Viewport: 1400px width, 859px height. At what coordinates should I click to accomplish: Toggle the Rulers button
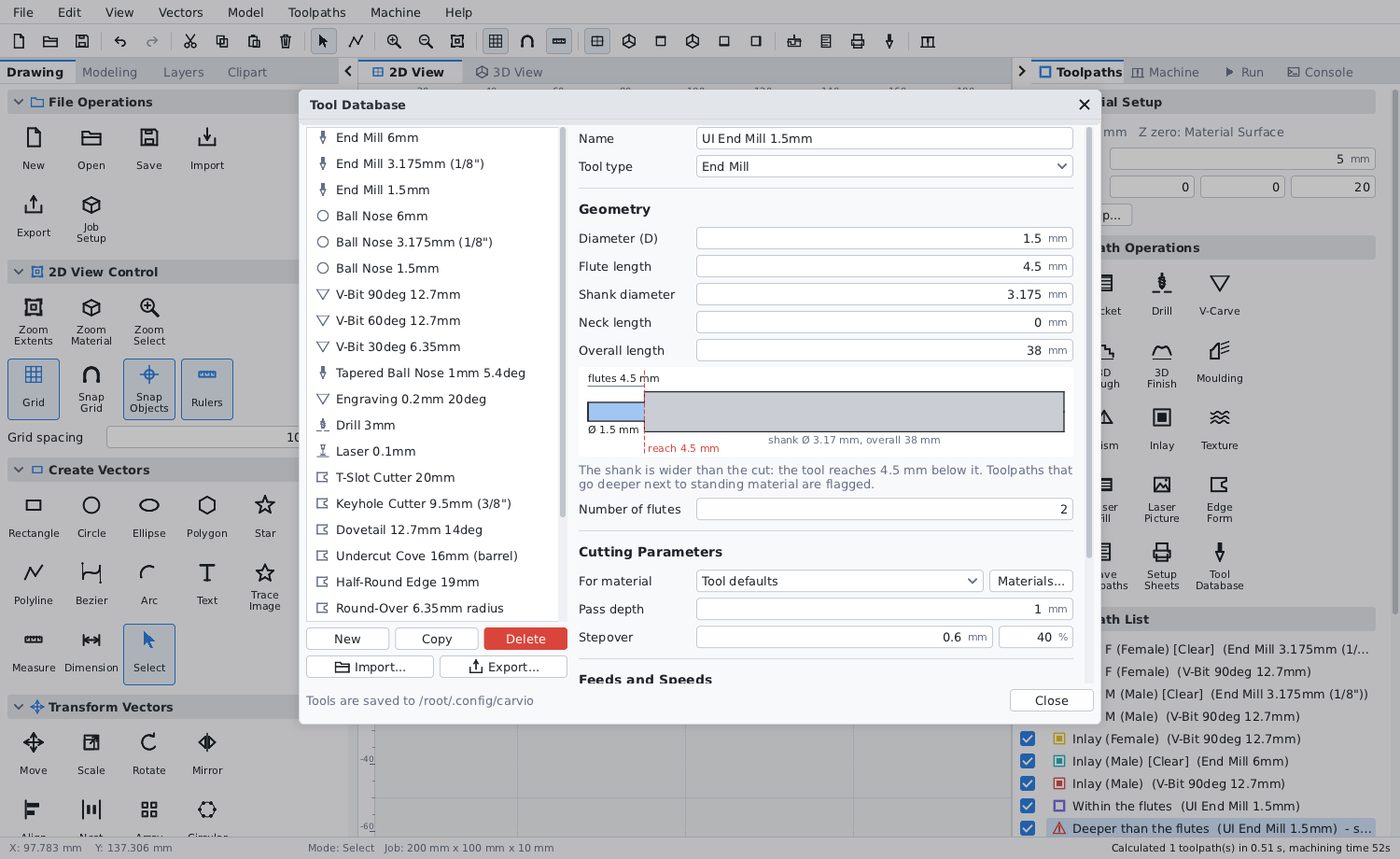207,387
